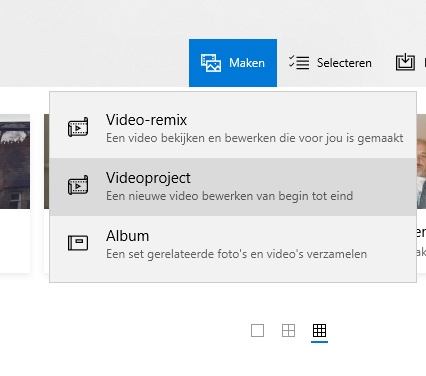
Task: Switch to medium four-tile grid view
Action: [x=288, y=331]
